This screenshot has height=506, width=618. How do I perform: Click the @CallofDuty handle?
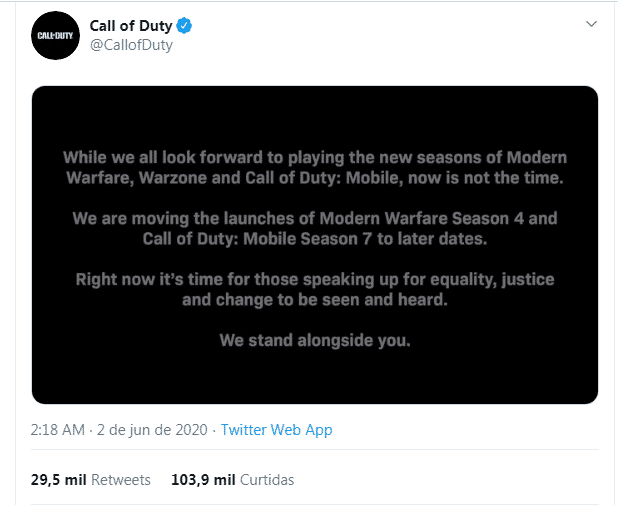click(131, 45)
